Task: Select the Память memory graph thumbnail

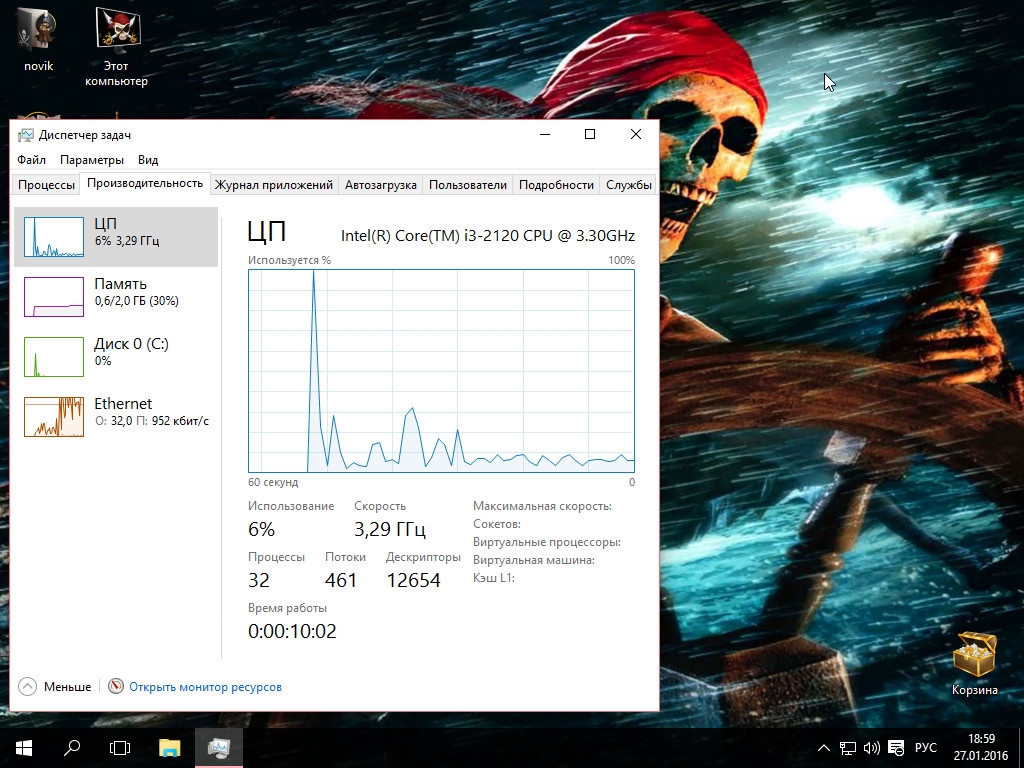Action: [54, 297]
